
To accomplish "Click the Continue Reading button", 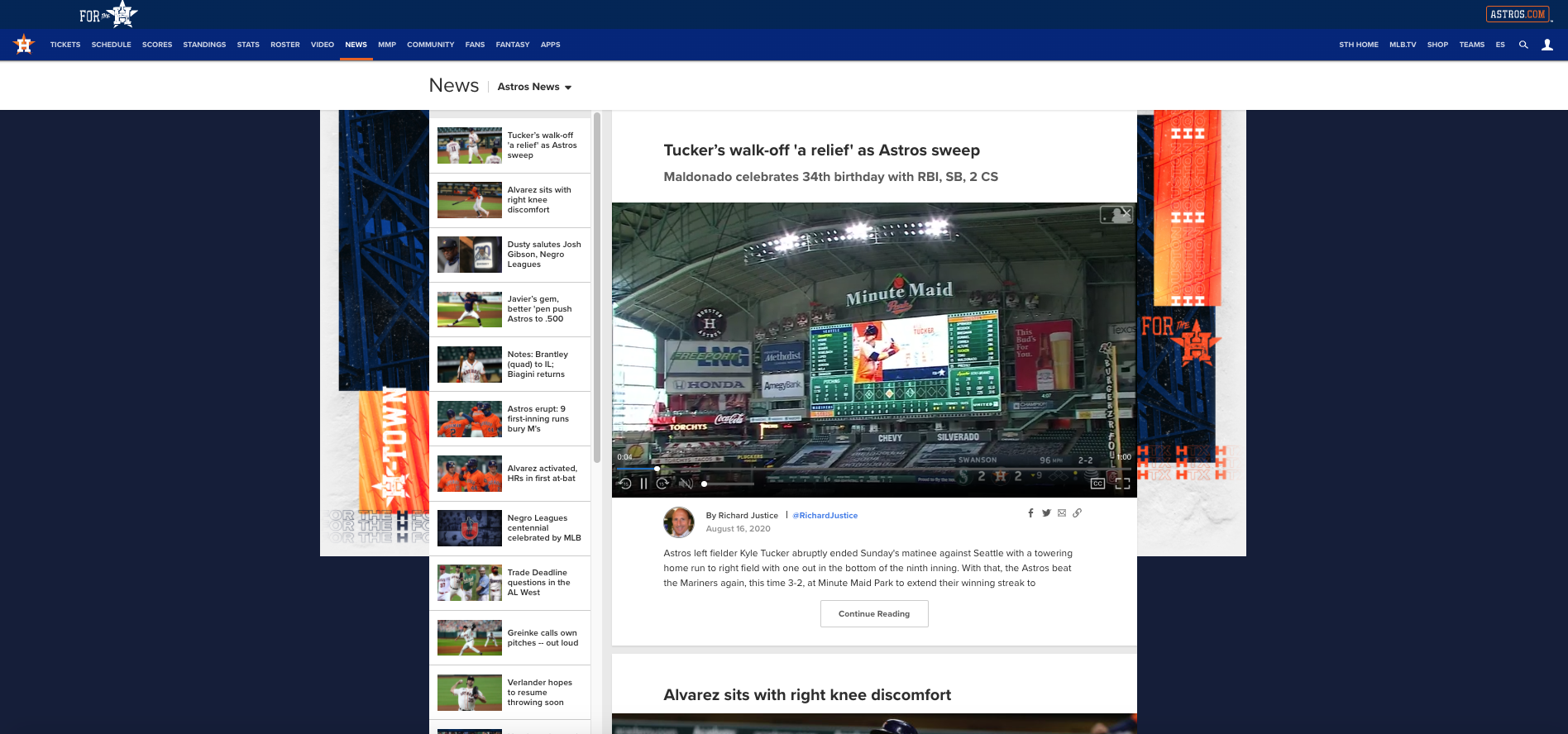I will [x=874, y=614].
